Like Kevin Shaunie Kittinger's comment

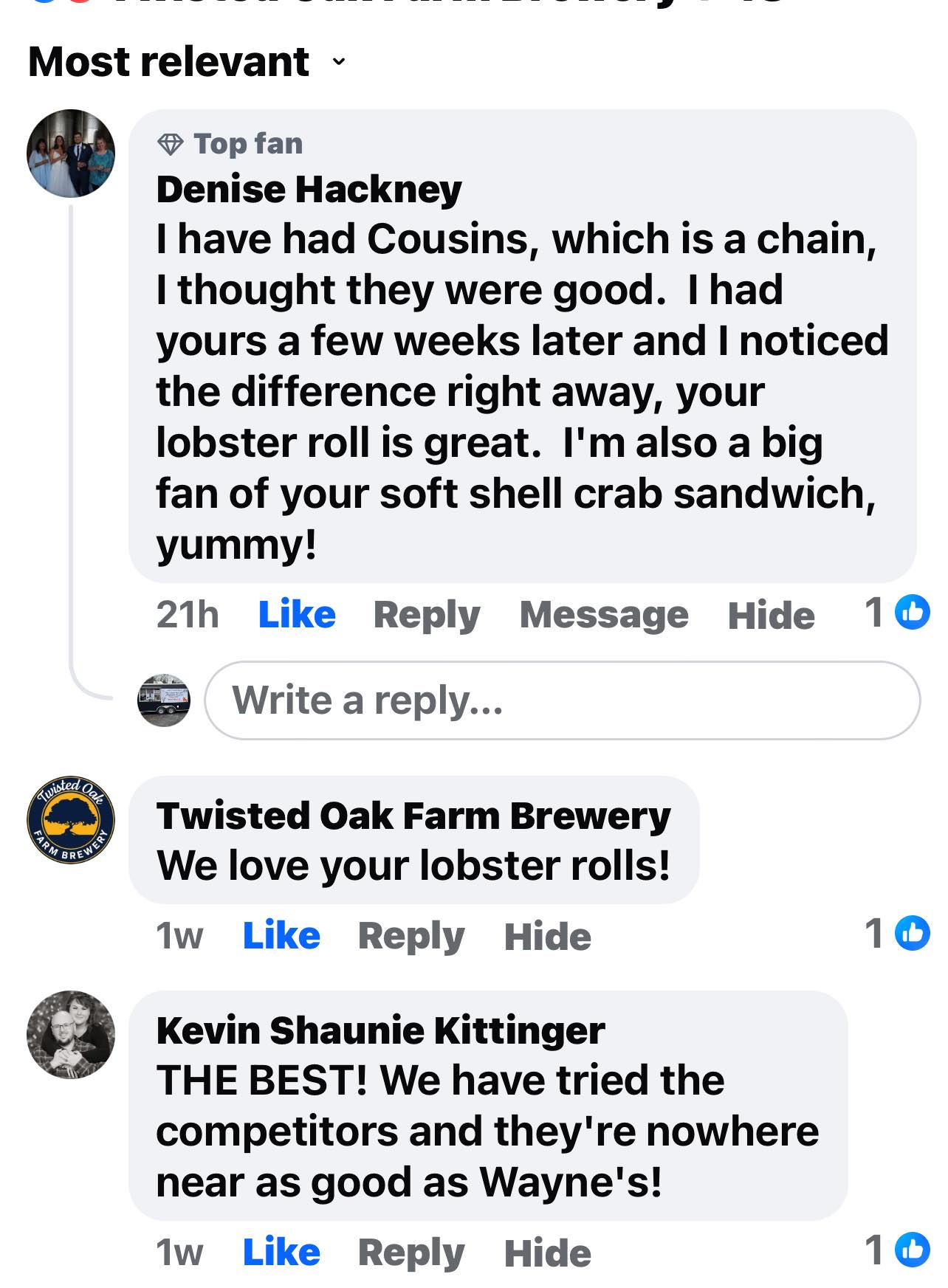(x=281, y=1252)
